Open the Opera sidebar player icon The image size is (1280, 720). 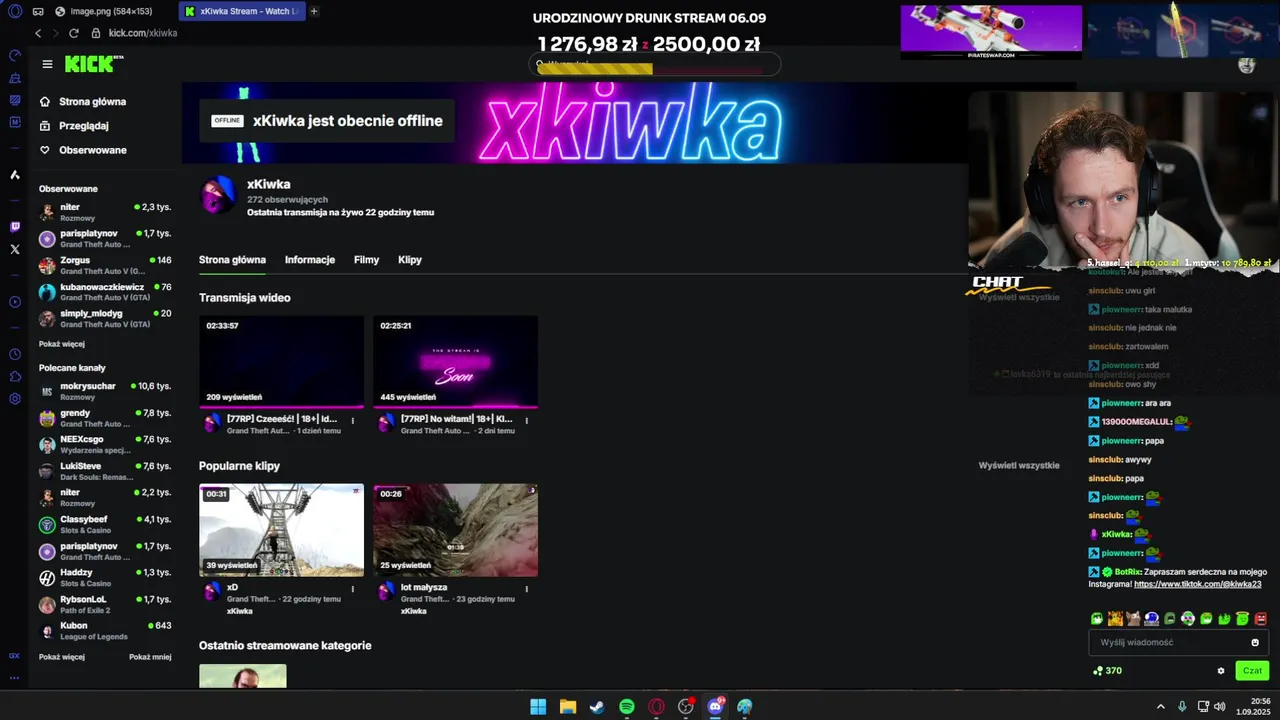click(x=14, y=302)
